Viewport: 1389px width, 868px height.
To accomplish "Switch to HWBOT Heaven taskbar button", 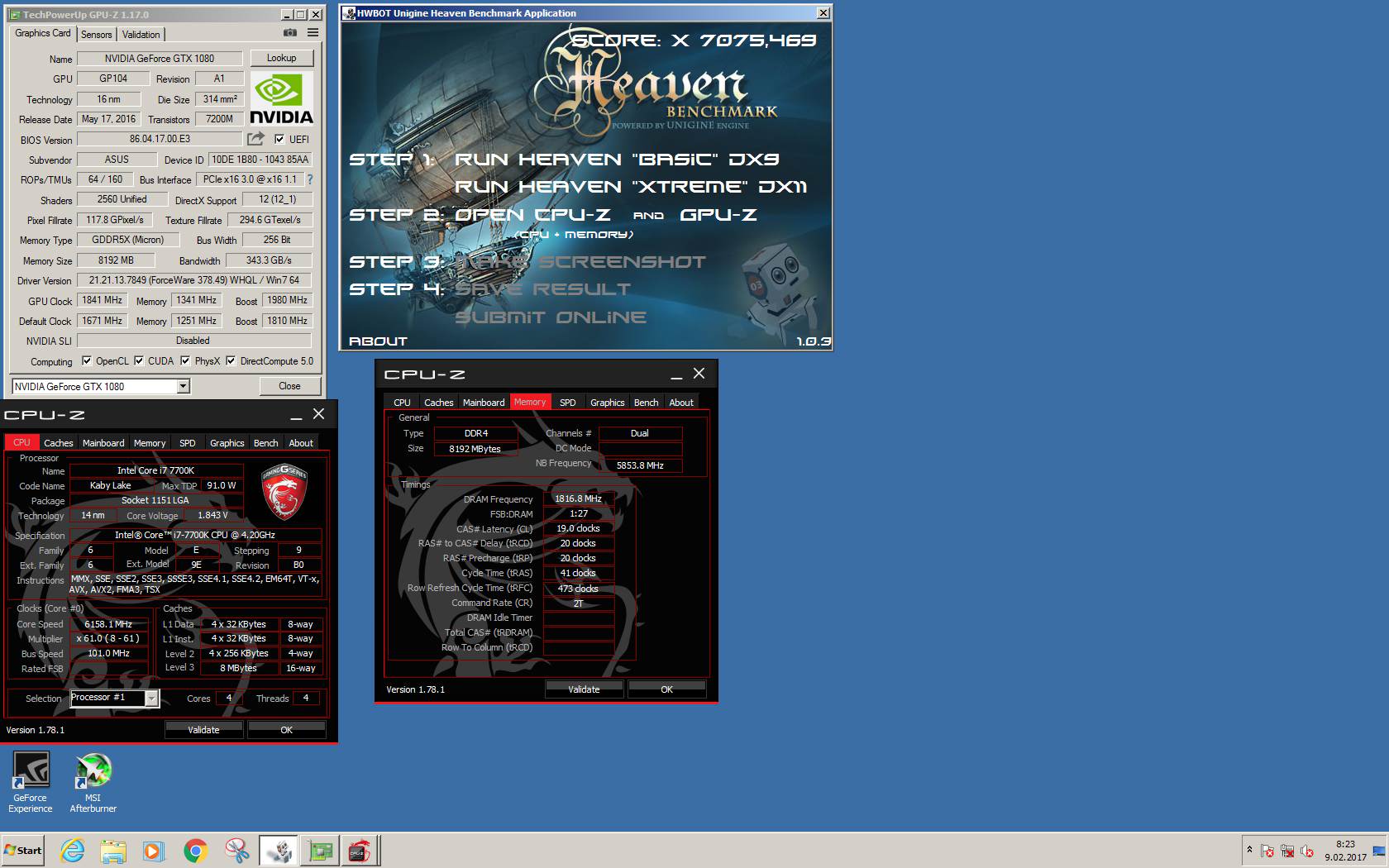I will 279,851.
